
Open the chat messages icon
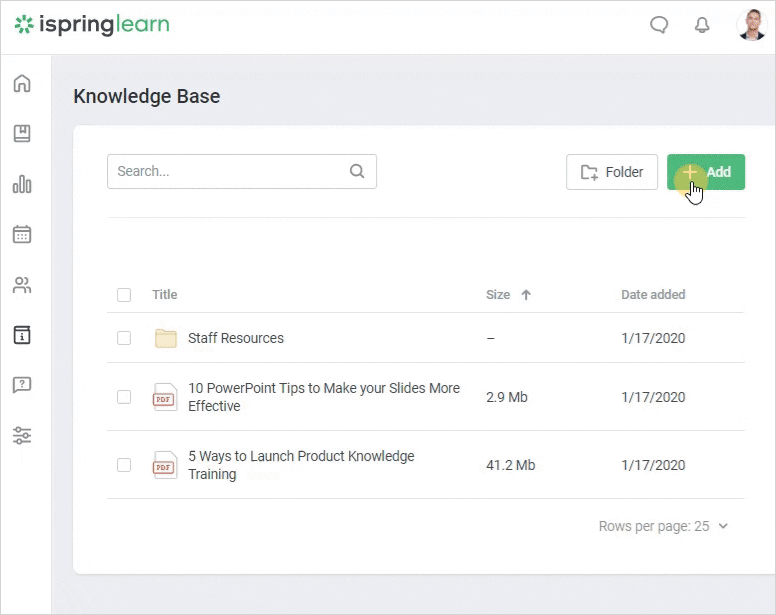[659, 26]
